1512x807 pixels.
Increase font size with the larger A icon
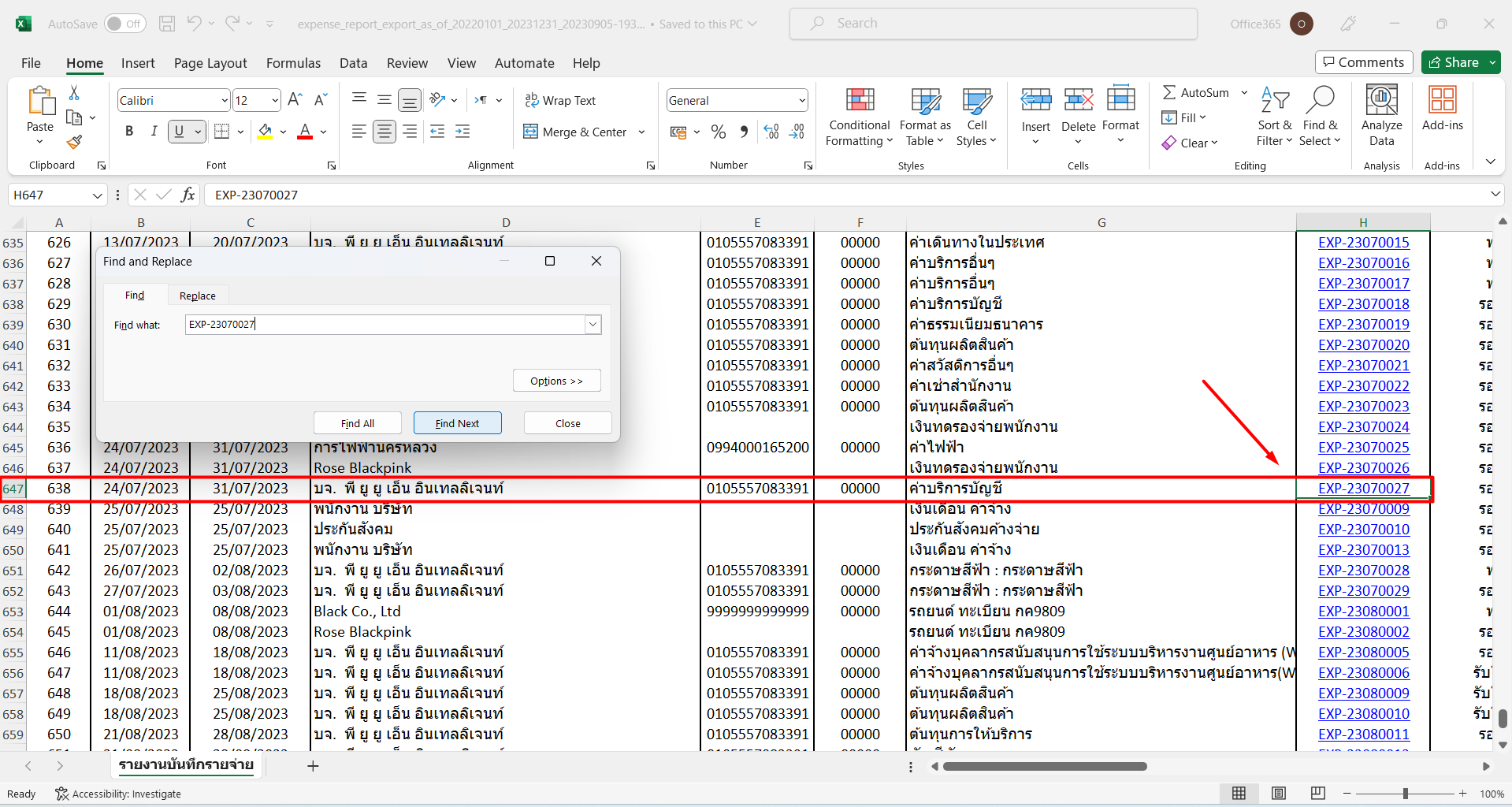click(295, 100)
